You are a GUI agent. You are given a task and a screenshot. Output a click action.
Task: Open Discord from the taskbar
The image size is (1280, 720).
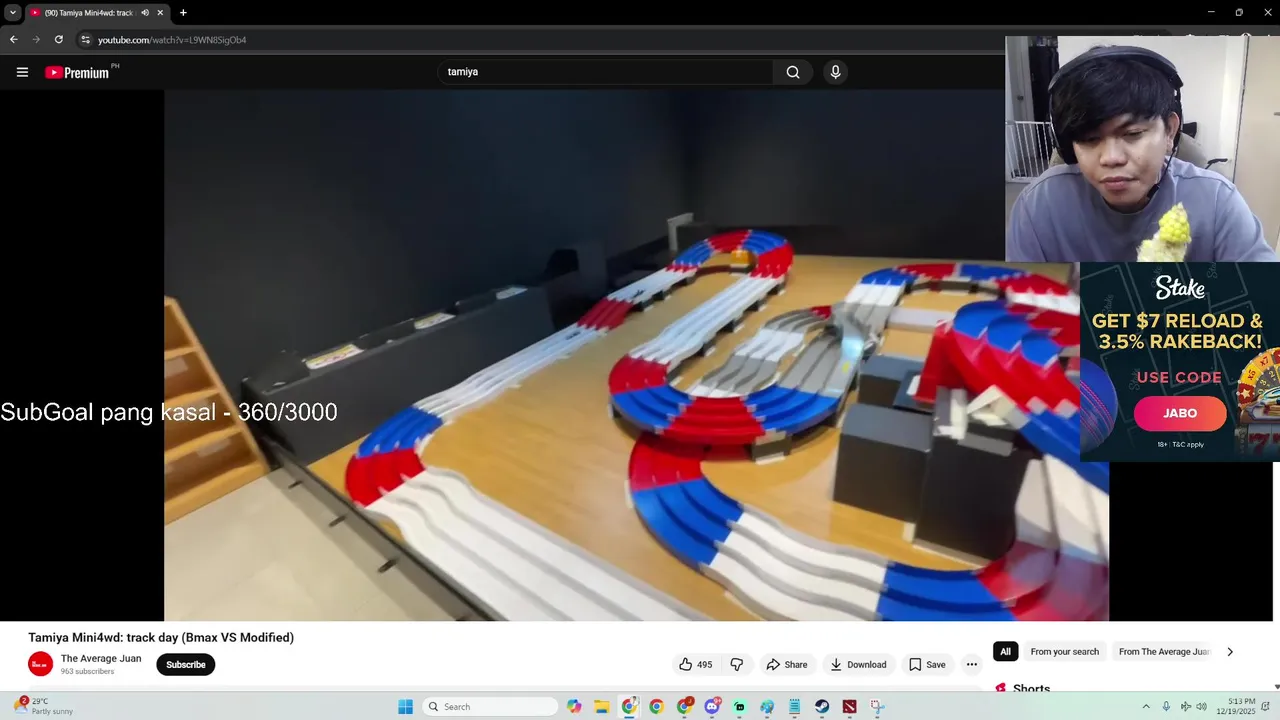(712, 707)
